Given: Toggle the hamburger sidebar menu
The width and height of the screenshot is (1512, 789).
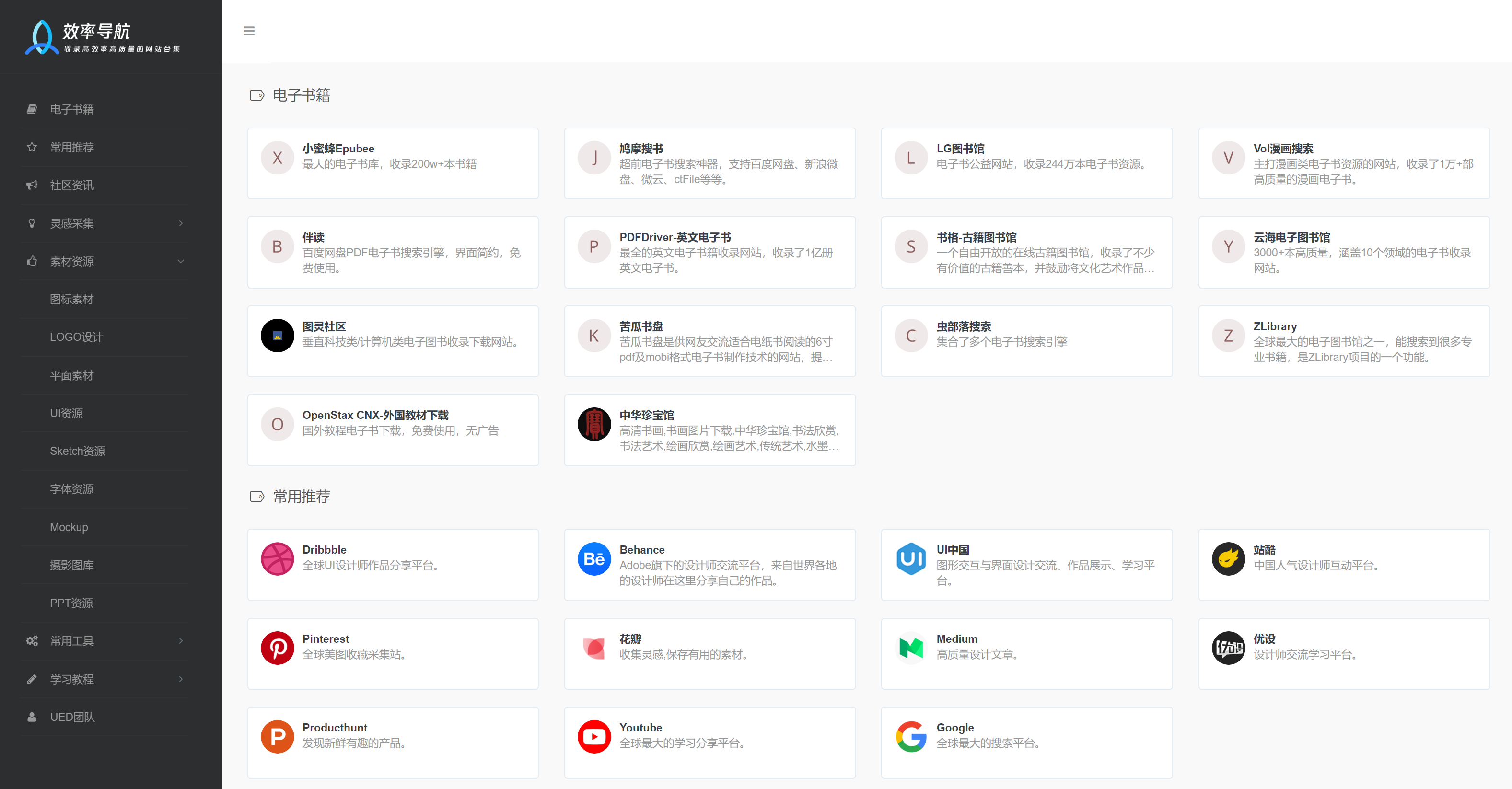Looking at the screenshot, I should click(x=249, y=31).
